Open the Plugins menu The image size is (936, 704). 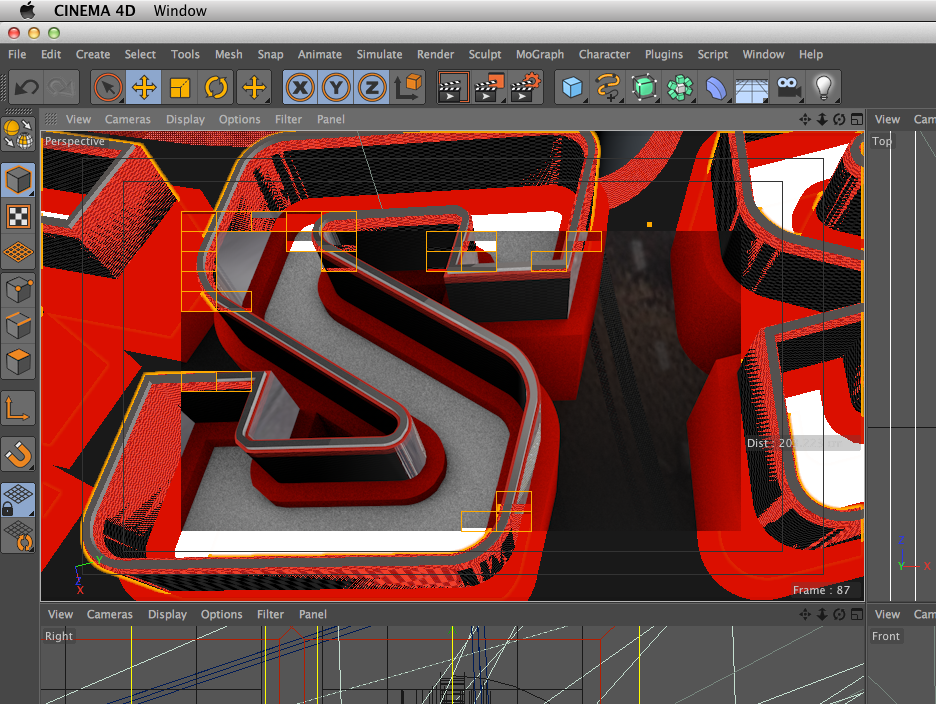[x=663, y=54]
